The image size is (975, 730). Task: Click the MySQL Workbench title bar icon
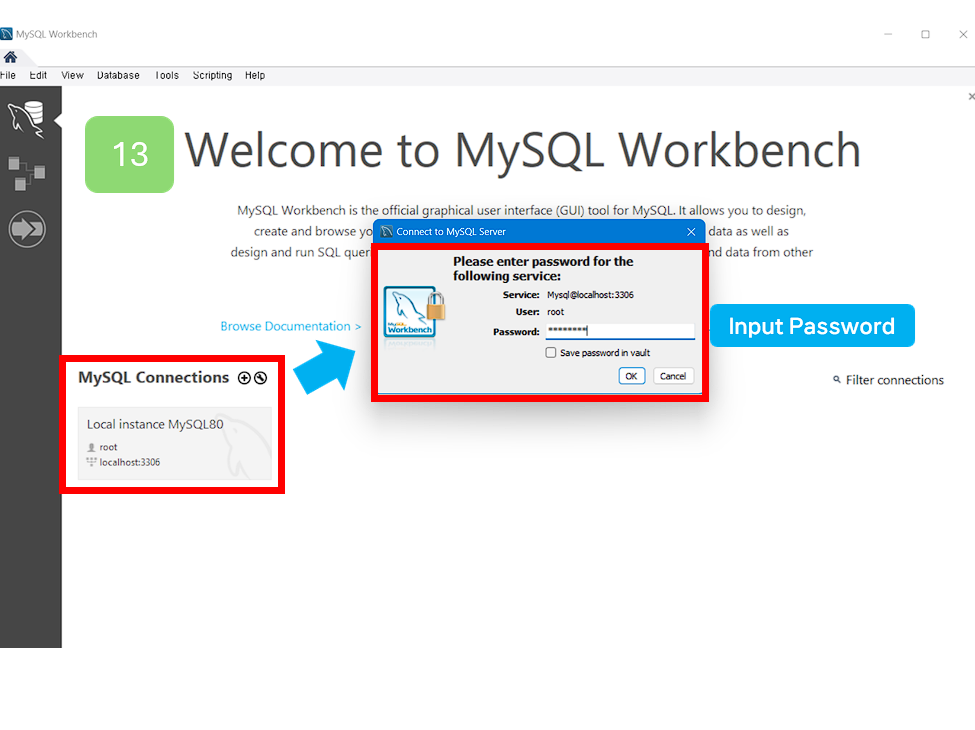(x=6, y=34)
